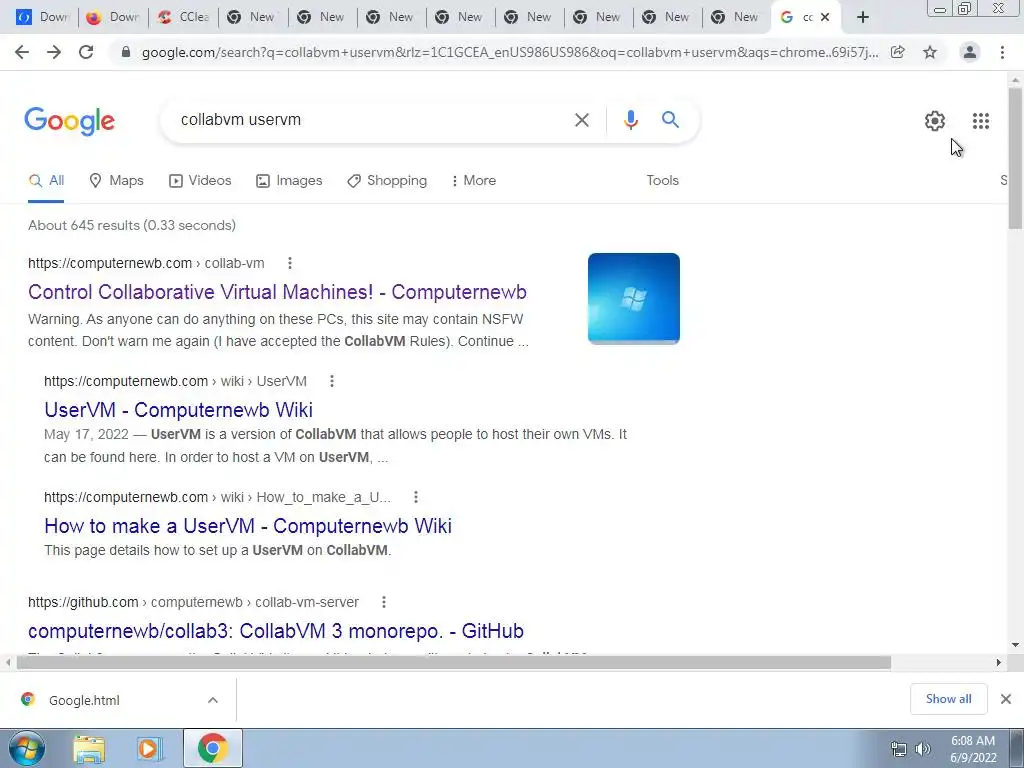Launch Windows Media Player from taskbar
Screen dimensions: 1024x768
149,749
